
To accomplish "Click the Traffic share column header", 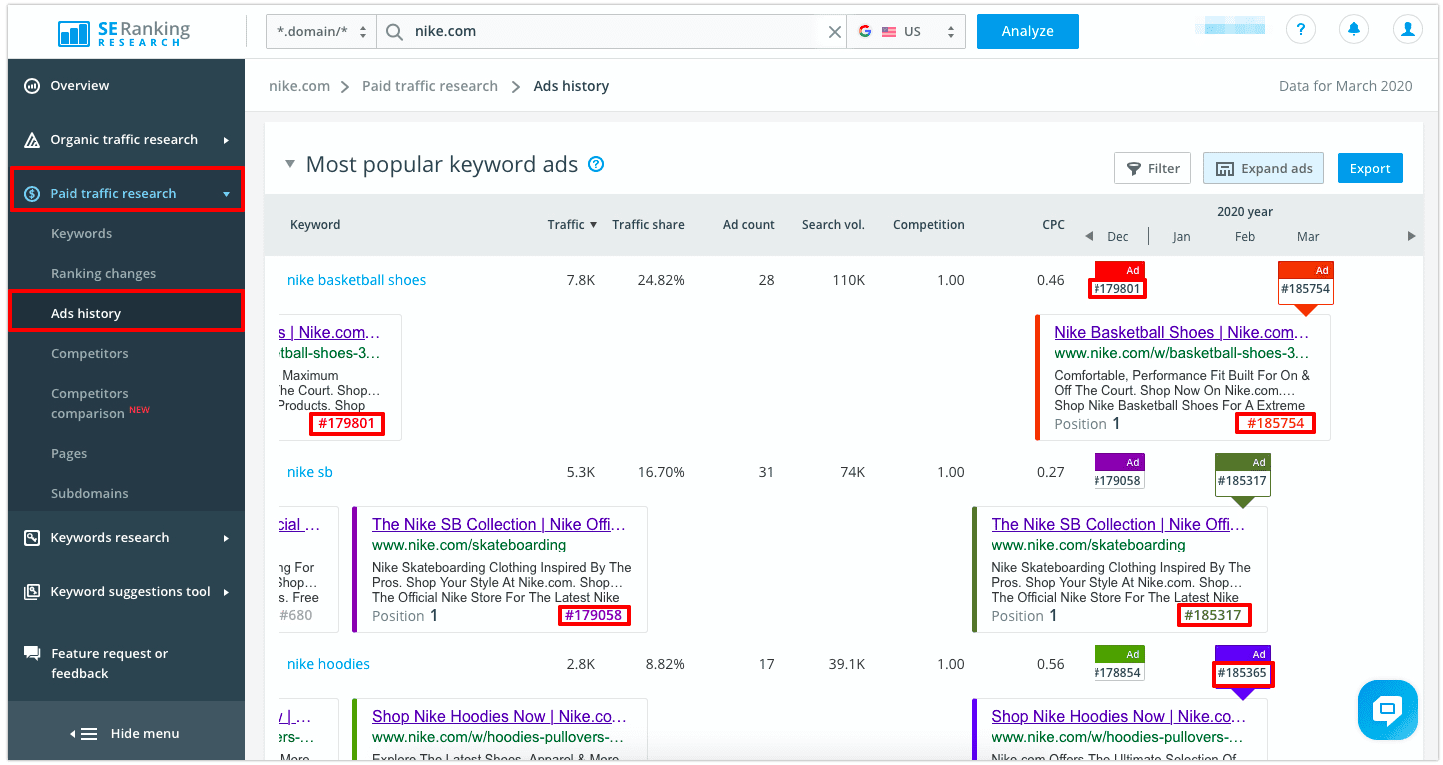I will click(x=648, y=225).
